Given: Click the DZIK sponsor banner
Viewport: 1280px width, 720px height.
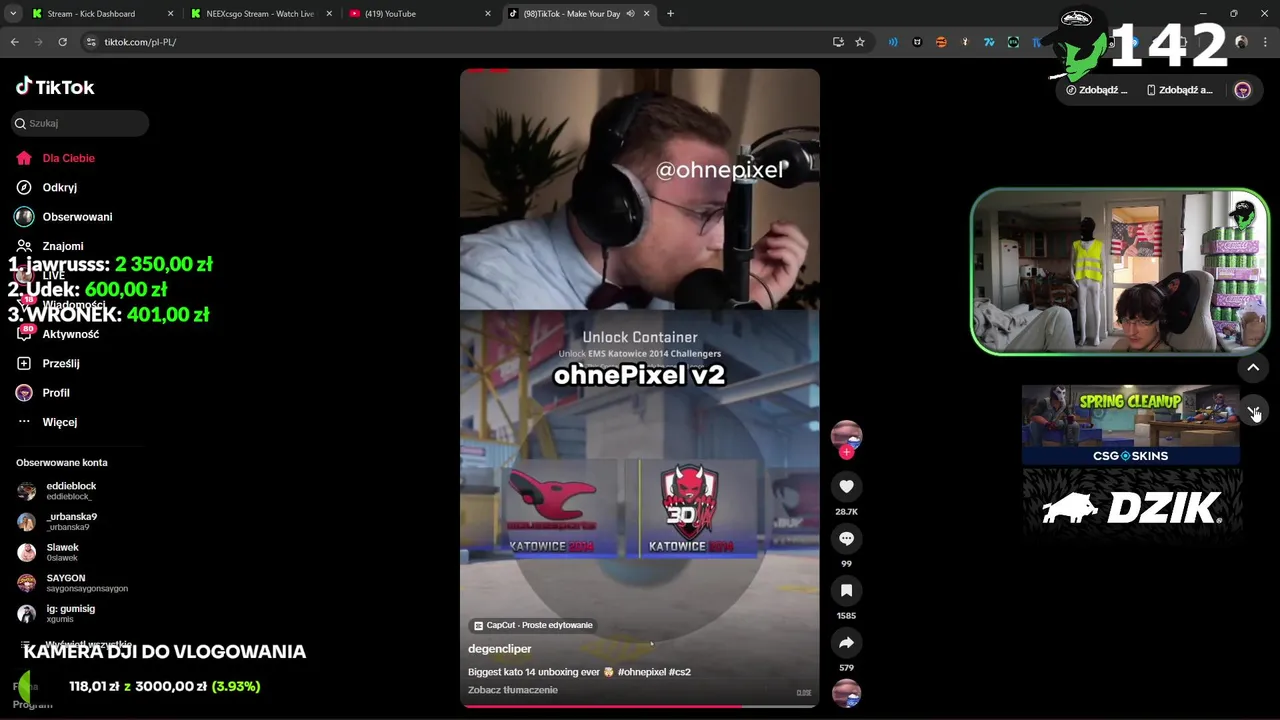Looking at the screenshot, I should 1131,508.
